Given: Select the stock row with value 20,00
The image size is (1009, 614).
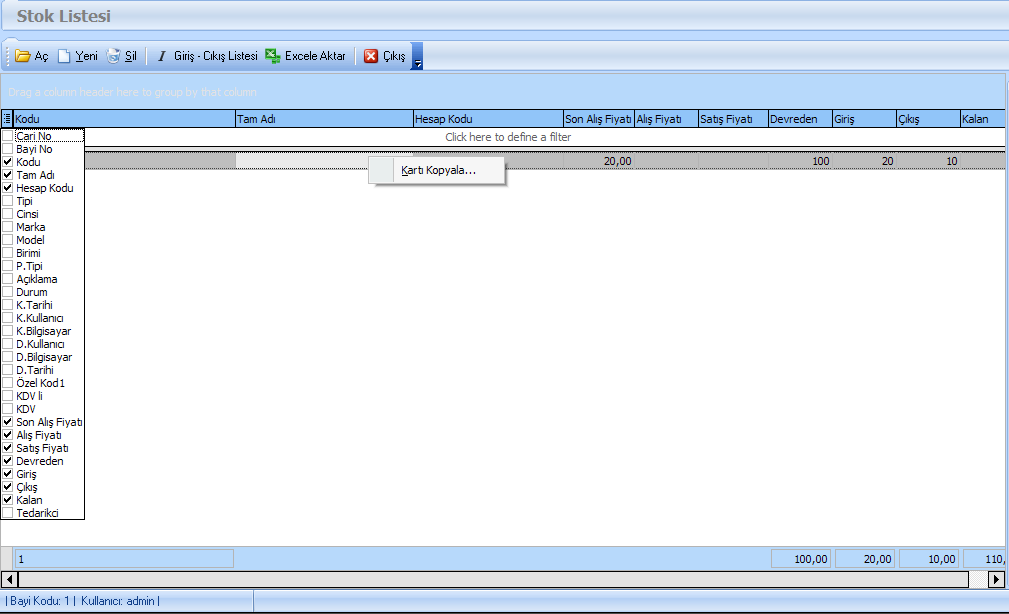Looking at the screenshot, I should [x=600, y=161].
